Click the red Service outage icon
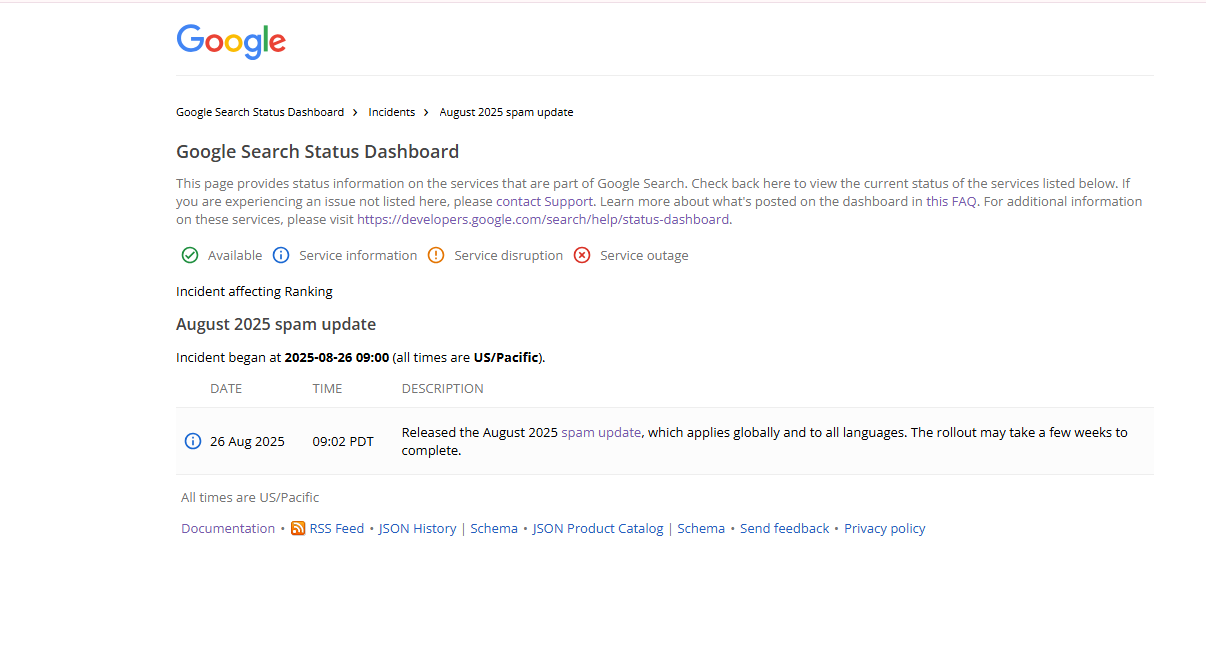The image size is (1206, 671). 582,255
